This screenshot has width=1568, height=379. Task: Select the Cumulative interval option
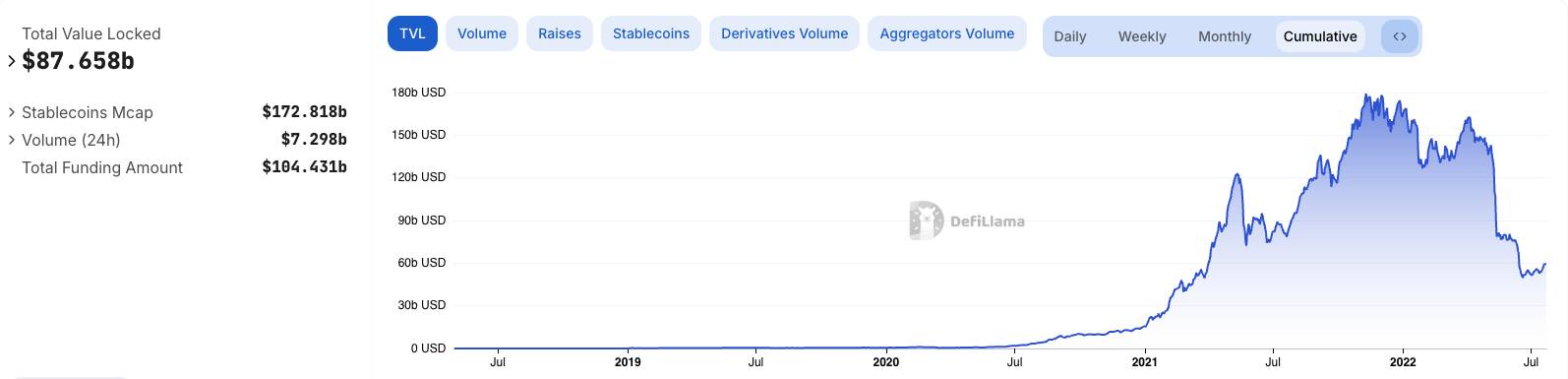(1320, 36)
